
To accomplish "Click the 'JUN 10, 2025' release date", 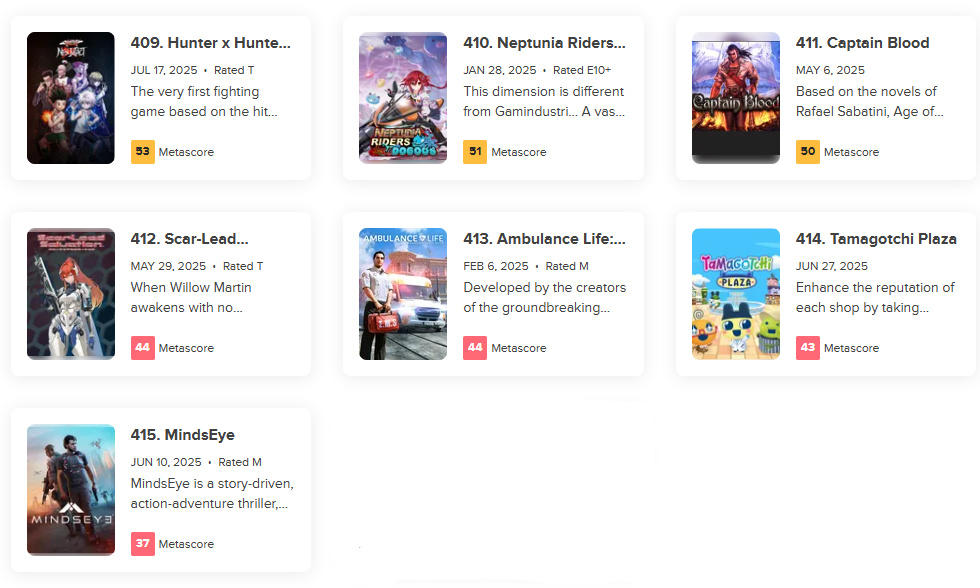I will pos(166,463).
